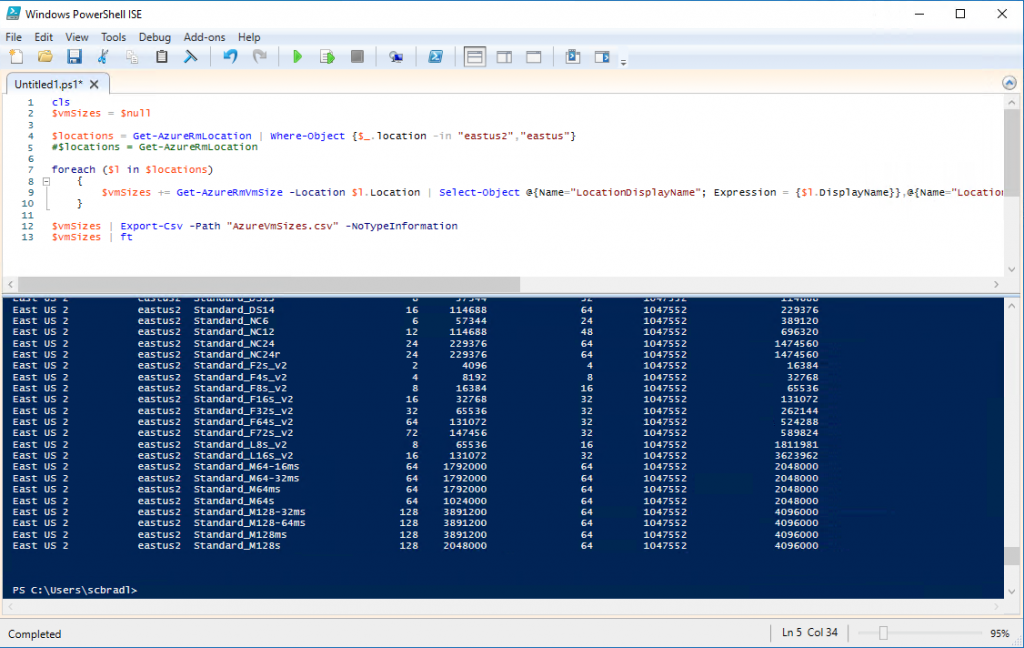The image size is (1024, 648).
Task: Collapse the script pane using the chevron
Action: point(1010,84)
